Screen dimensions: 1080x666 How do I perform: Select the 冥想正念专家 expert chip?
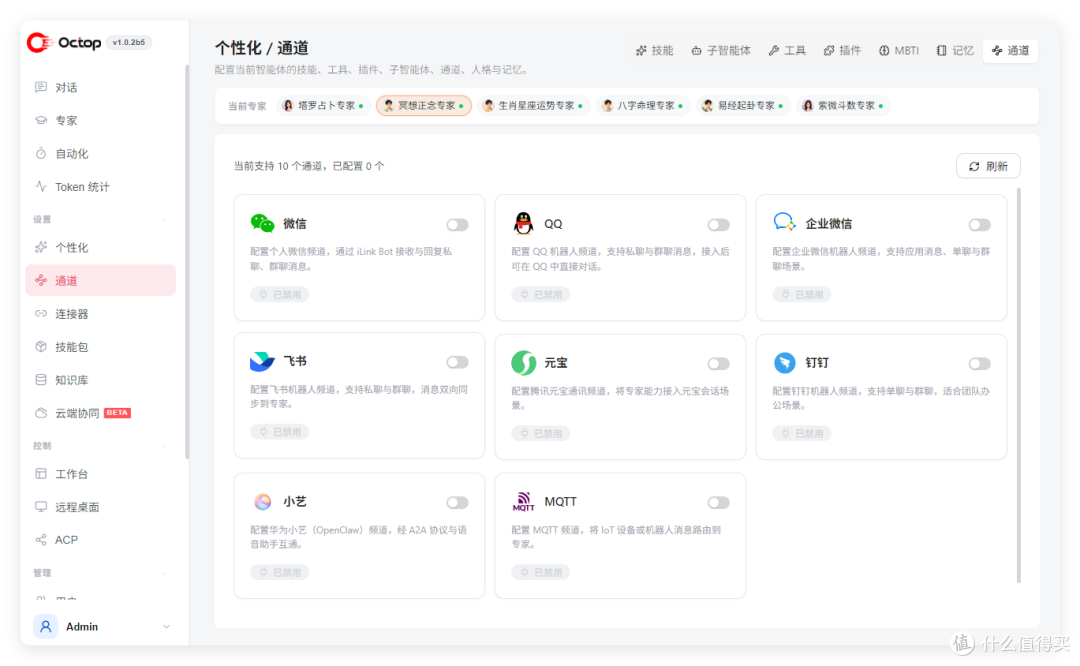click(424, 105)
